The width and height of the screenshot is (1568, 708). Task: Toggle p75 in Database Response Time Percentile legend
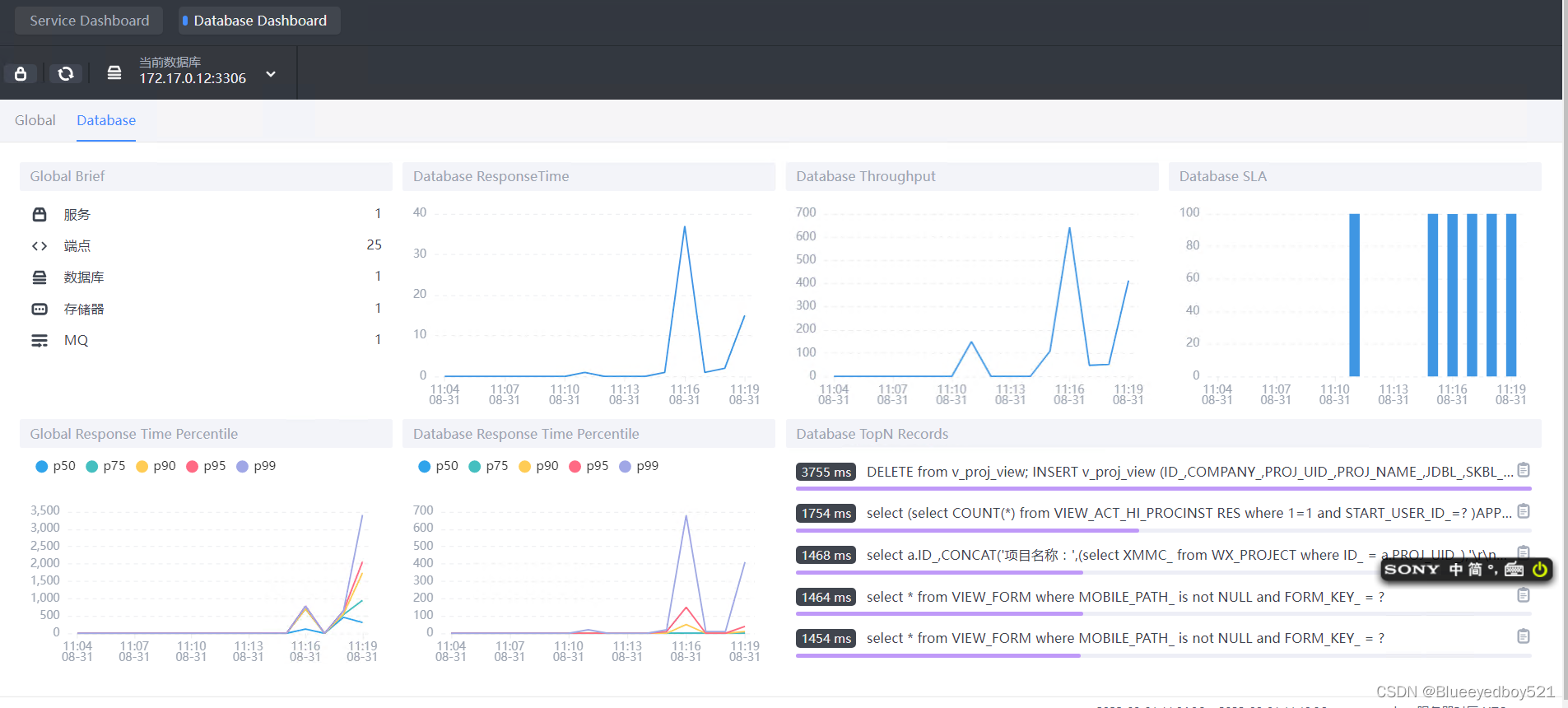point(488,466)
